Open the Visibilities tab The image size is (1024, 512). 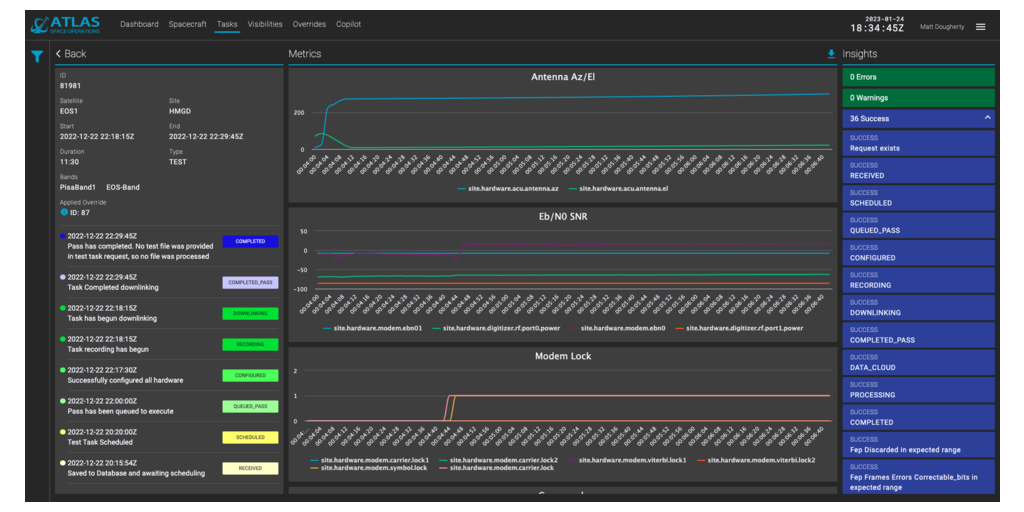pyautogui.click(x=265, y=24)
